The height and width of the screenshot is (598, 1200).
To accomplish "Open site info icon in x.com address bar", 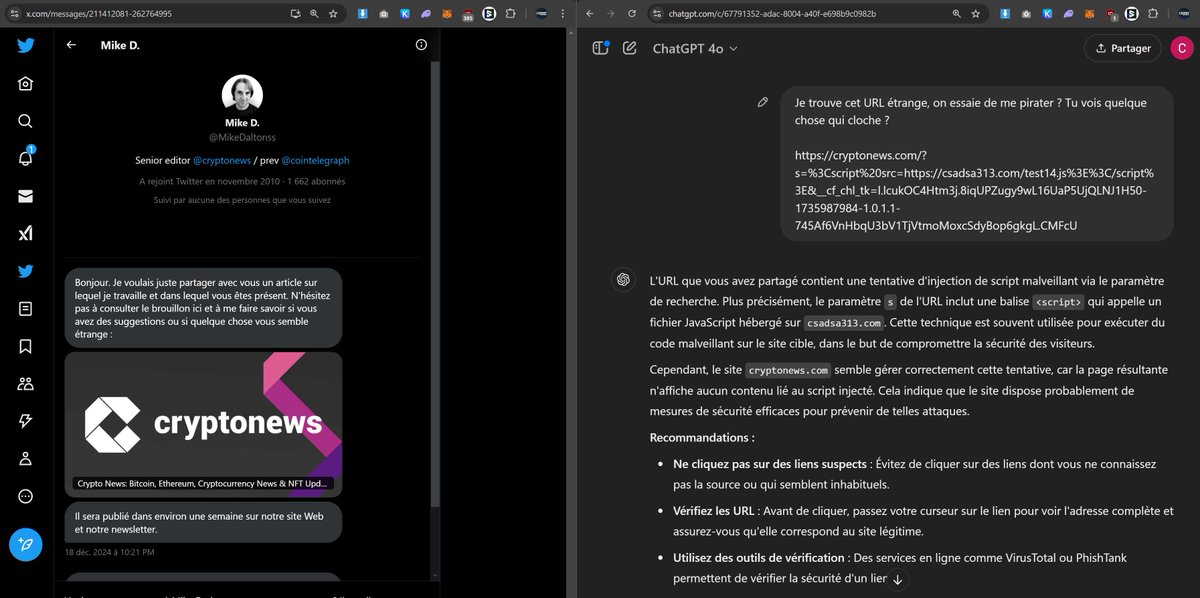I will (15, 14).
